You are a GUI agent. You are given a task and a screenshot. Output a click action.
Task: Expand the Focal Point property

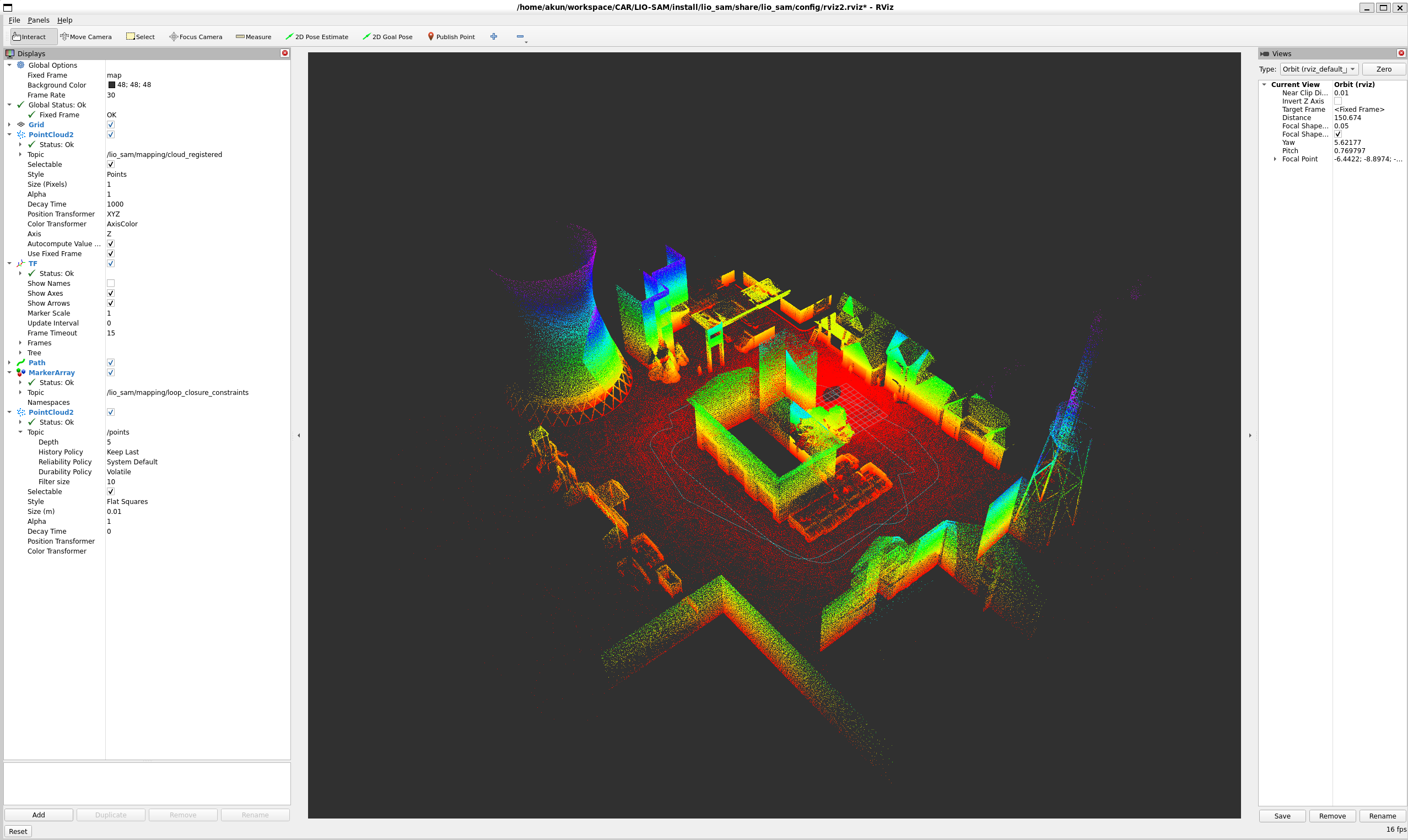pos(1275,159)
